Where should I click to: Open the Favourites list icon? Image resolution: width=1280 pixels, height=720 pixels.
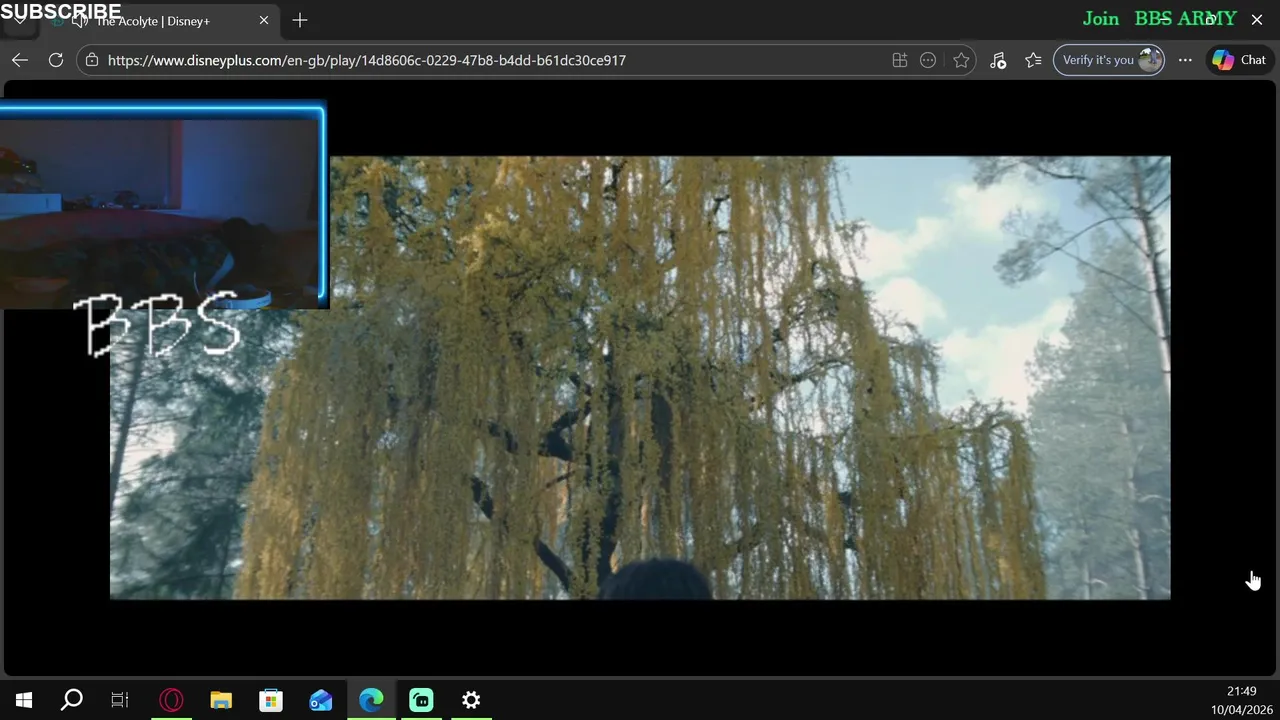[x=1033, y=60]
